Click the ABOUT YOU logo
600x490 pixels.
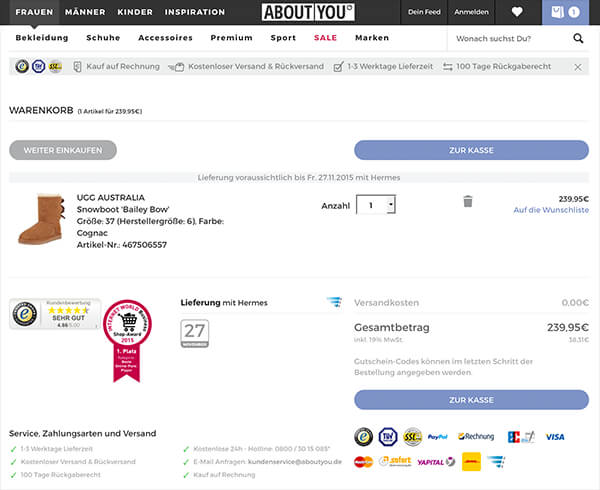[x=308, y=12]
